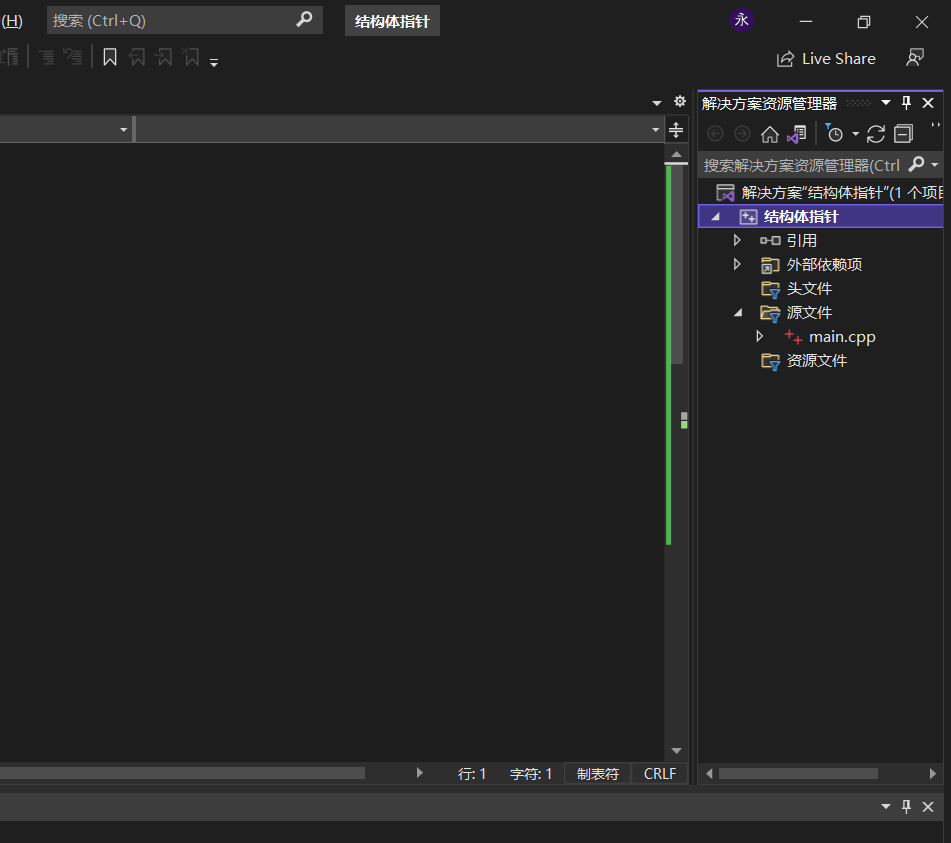Click the uncomment selected lines icon
This screenshot has height=843, width=951.
pyautogui.click(x=73, y=58)
